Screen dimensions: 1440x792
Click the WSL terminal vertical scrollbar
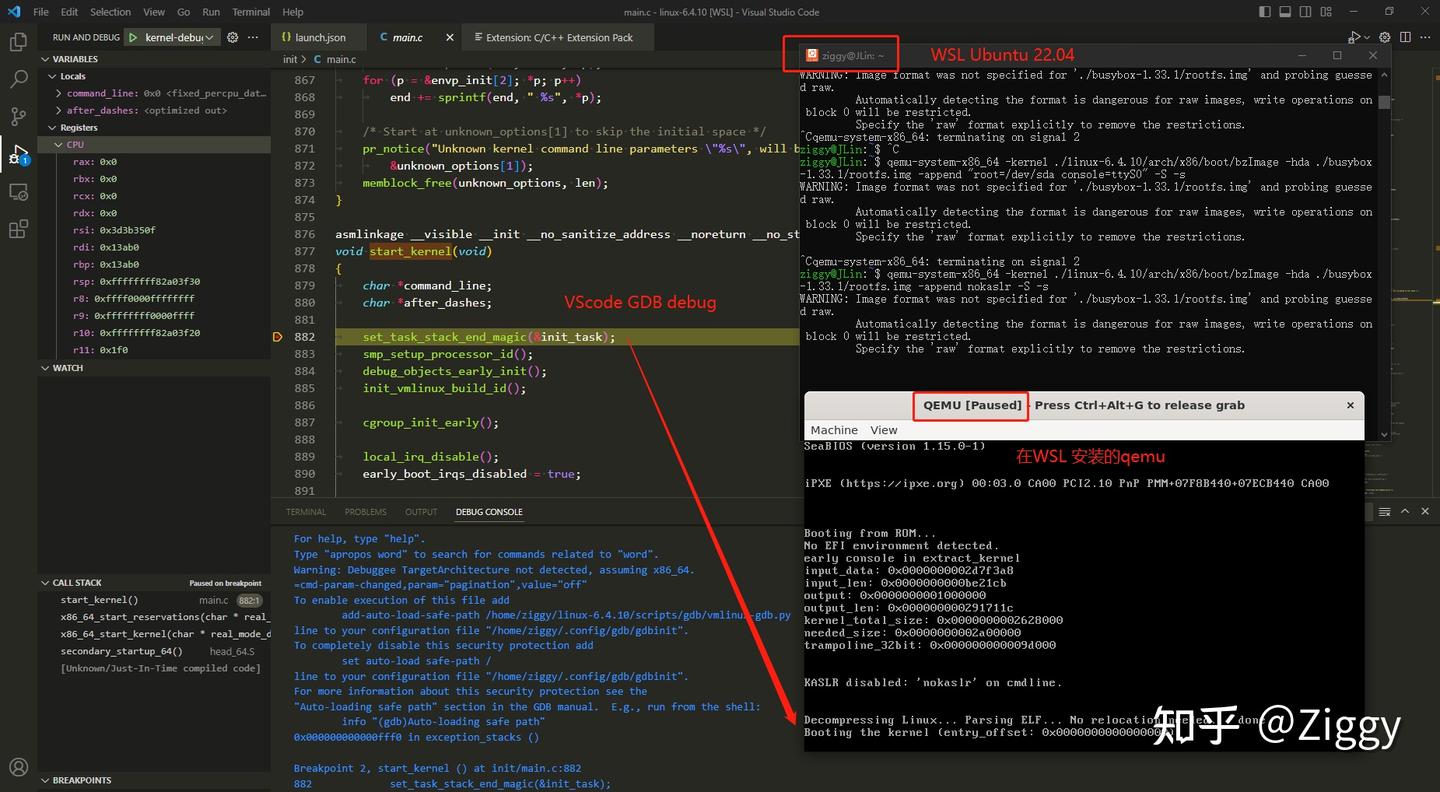[1384, 102]
